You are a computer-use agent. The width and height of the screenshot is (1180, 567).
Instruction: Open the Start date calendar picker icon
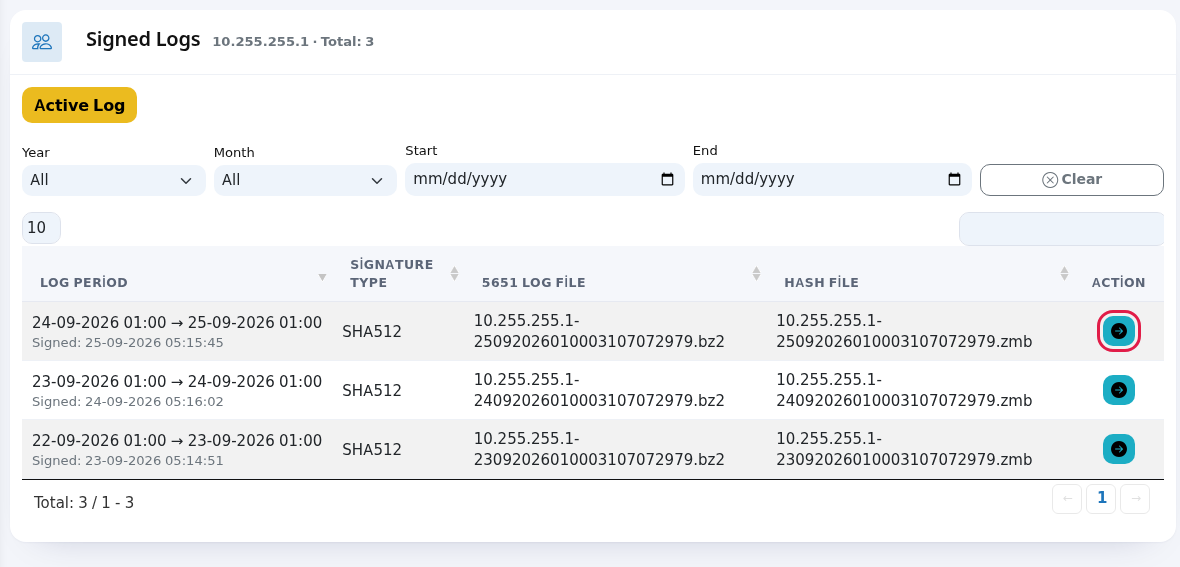coord(667,179)
